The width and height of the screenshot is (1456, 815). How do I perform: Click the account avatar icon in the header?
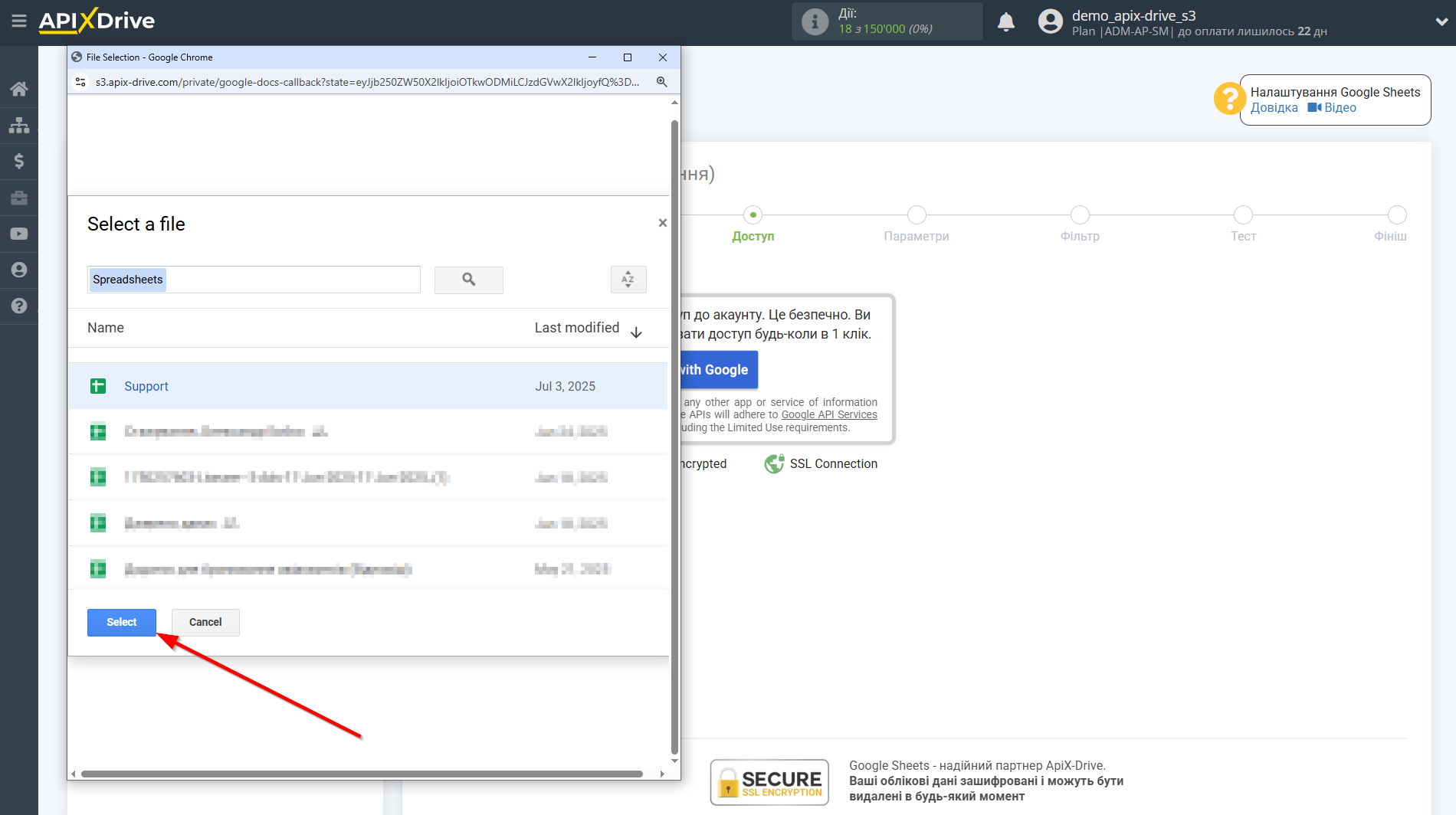coord(1050,21)
